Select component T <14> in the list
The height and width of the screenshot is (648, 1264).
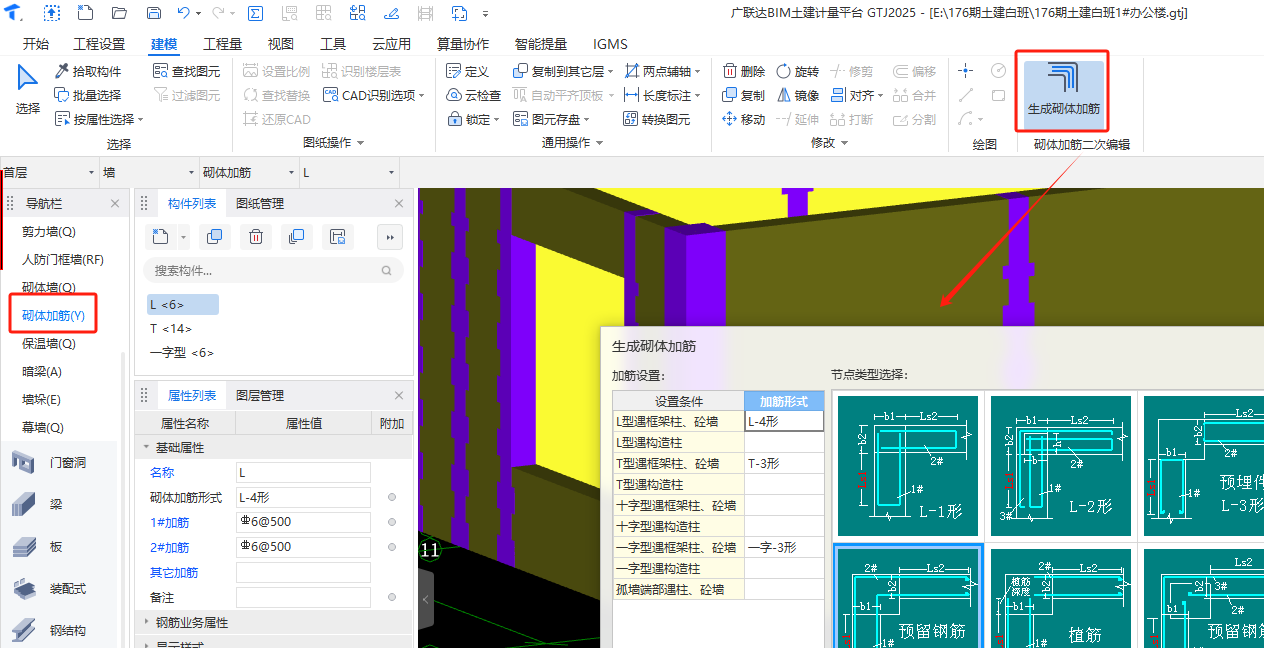tap(170, 328)
